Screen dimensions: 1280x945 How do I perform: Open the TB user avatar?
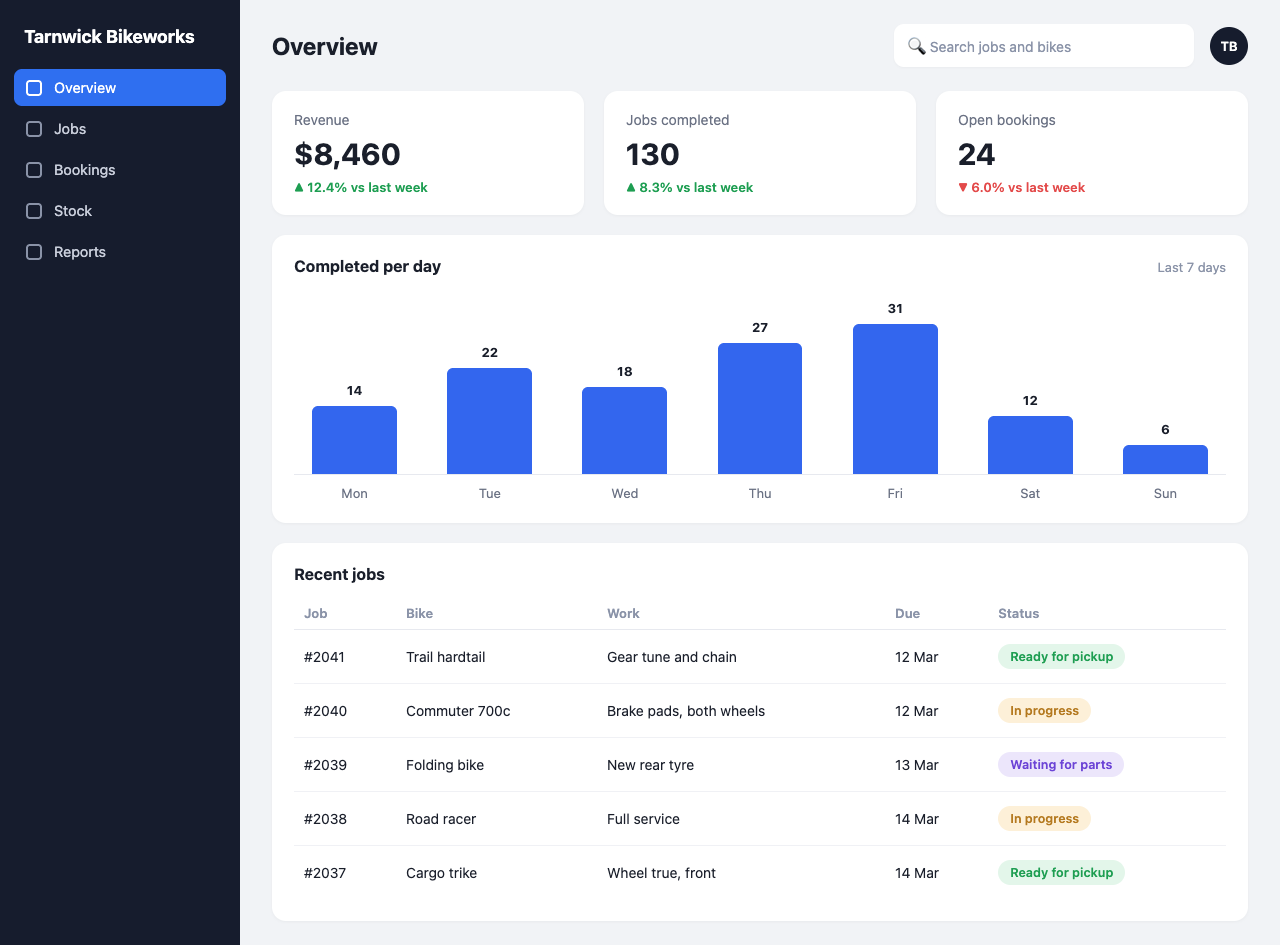point(1229,46)
